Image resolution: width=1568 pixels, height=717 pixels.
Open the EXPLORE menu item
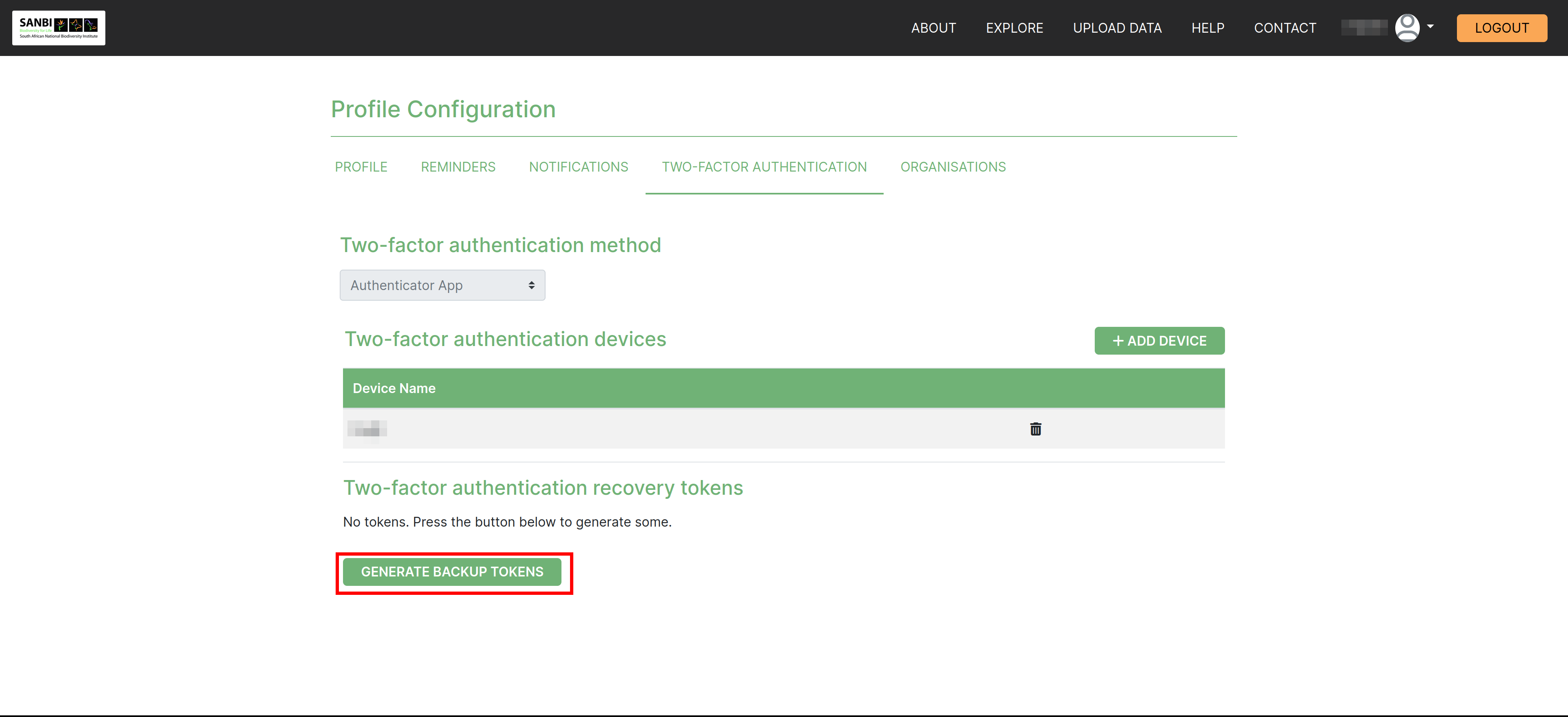[x=1014, y=28]
